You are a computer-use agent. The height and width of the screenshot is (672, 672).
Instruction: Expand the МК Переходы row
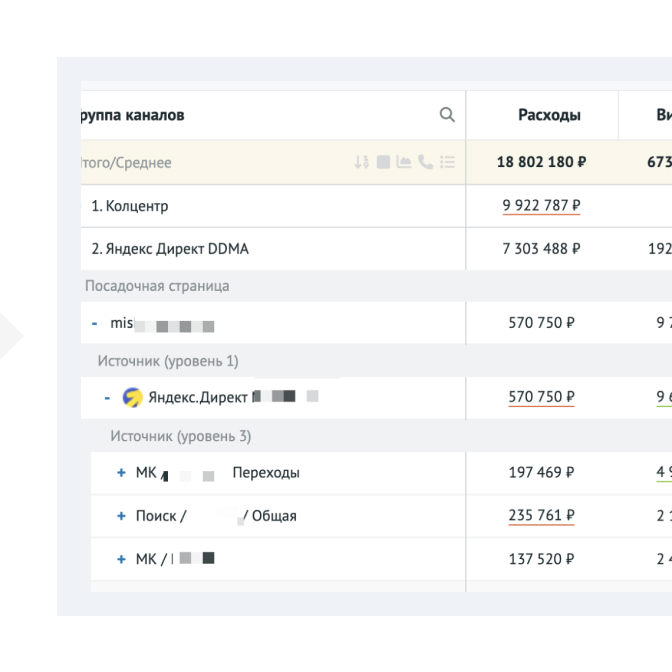click(121, 473)
